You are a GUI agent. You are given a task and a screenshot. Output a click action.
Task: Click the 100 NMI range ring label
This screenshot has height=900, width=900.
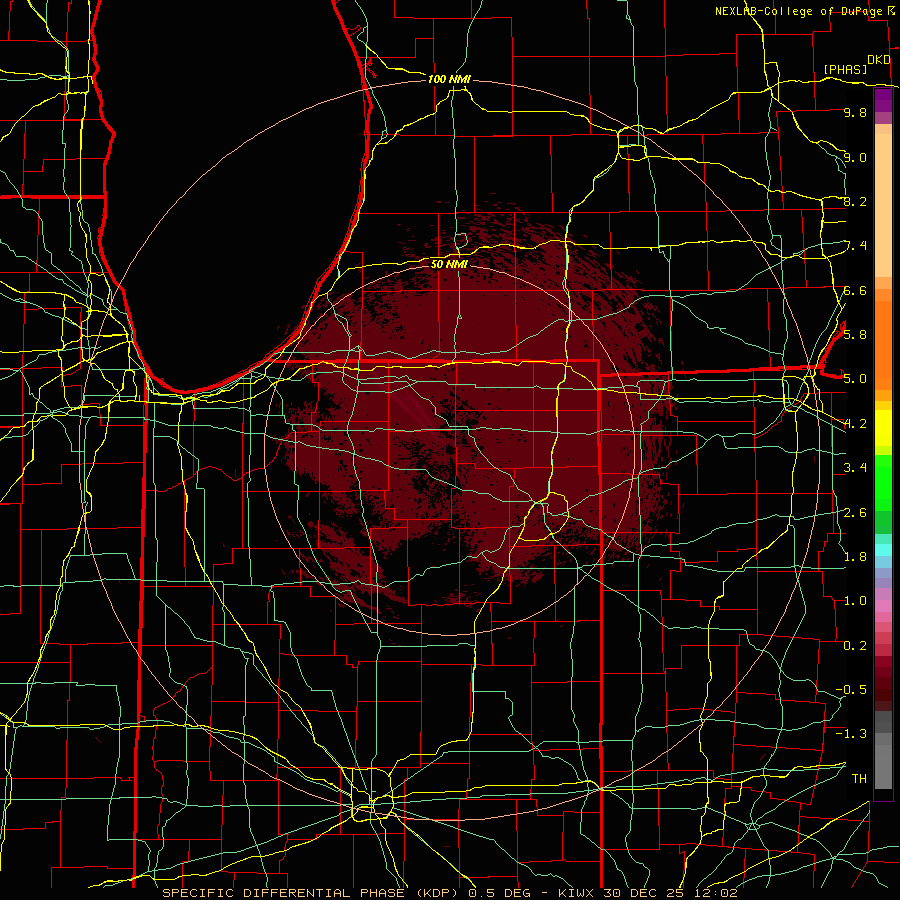(449, 79)
